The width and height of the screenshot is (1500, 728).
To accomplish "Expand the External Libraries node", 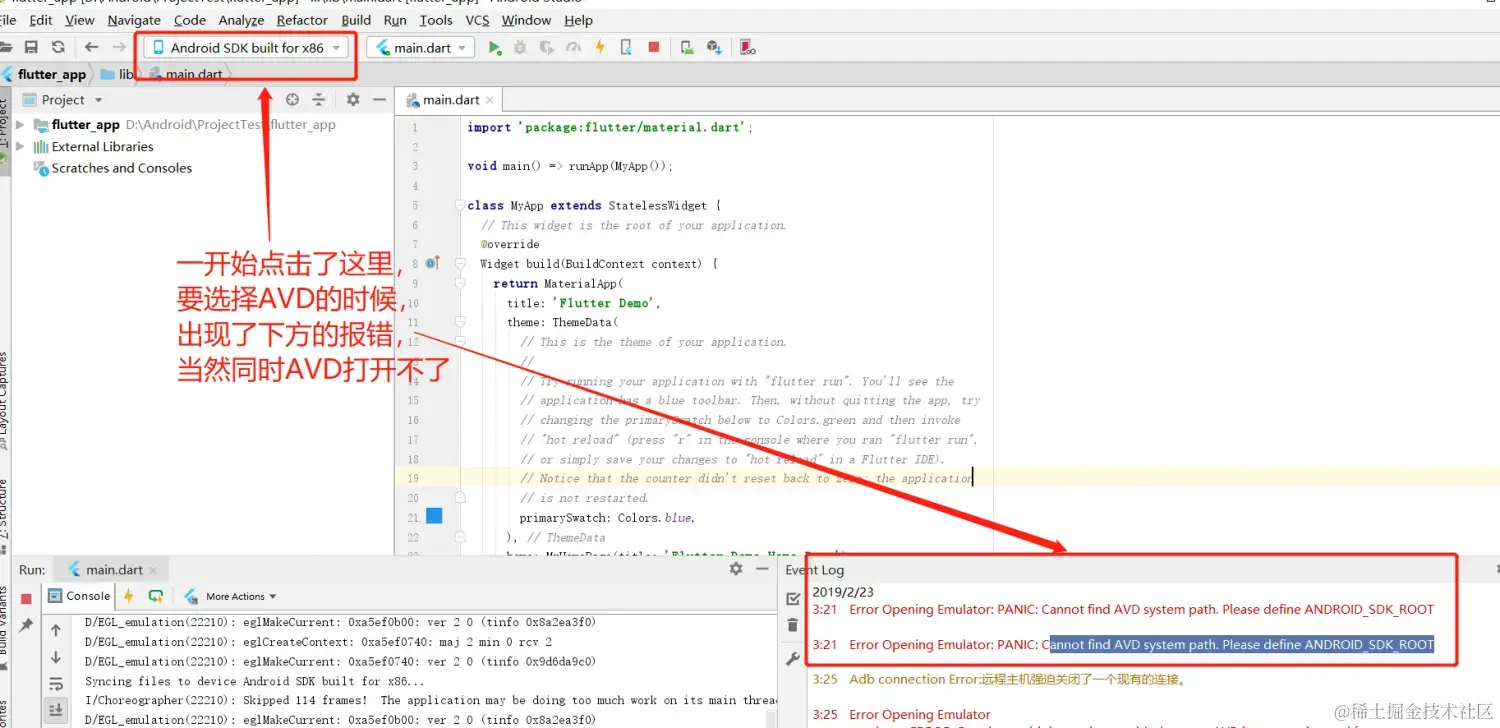I will (20, 147).
